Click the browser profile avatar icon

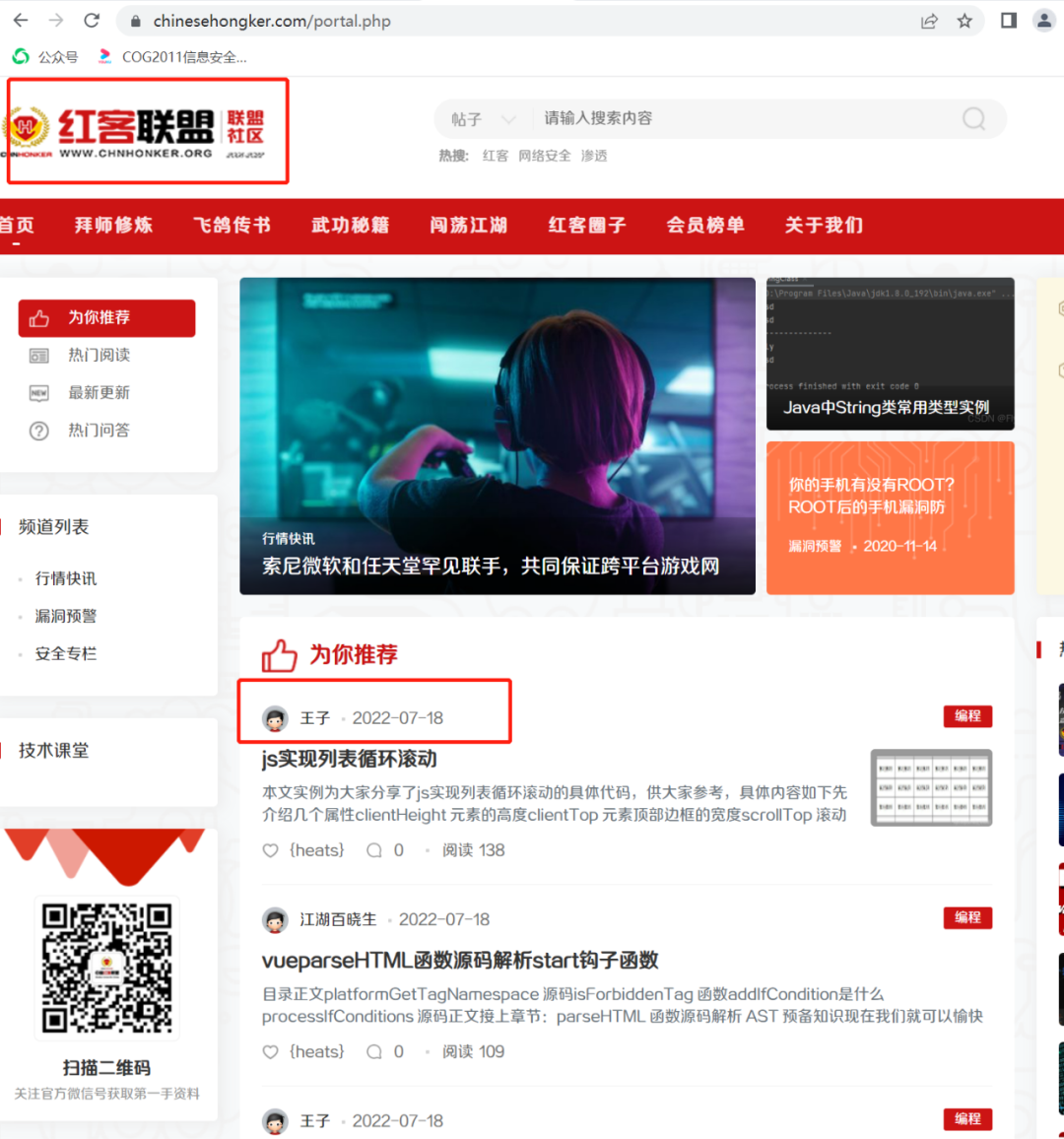(x=1044, y=21)
